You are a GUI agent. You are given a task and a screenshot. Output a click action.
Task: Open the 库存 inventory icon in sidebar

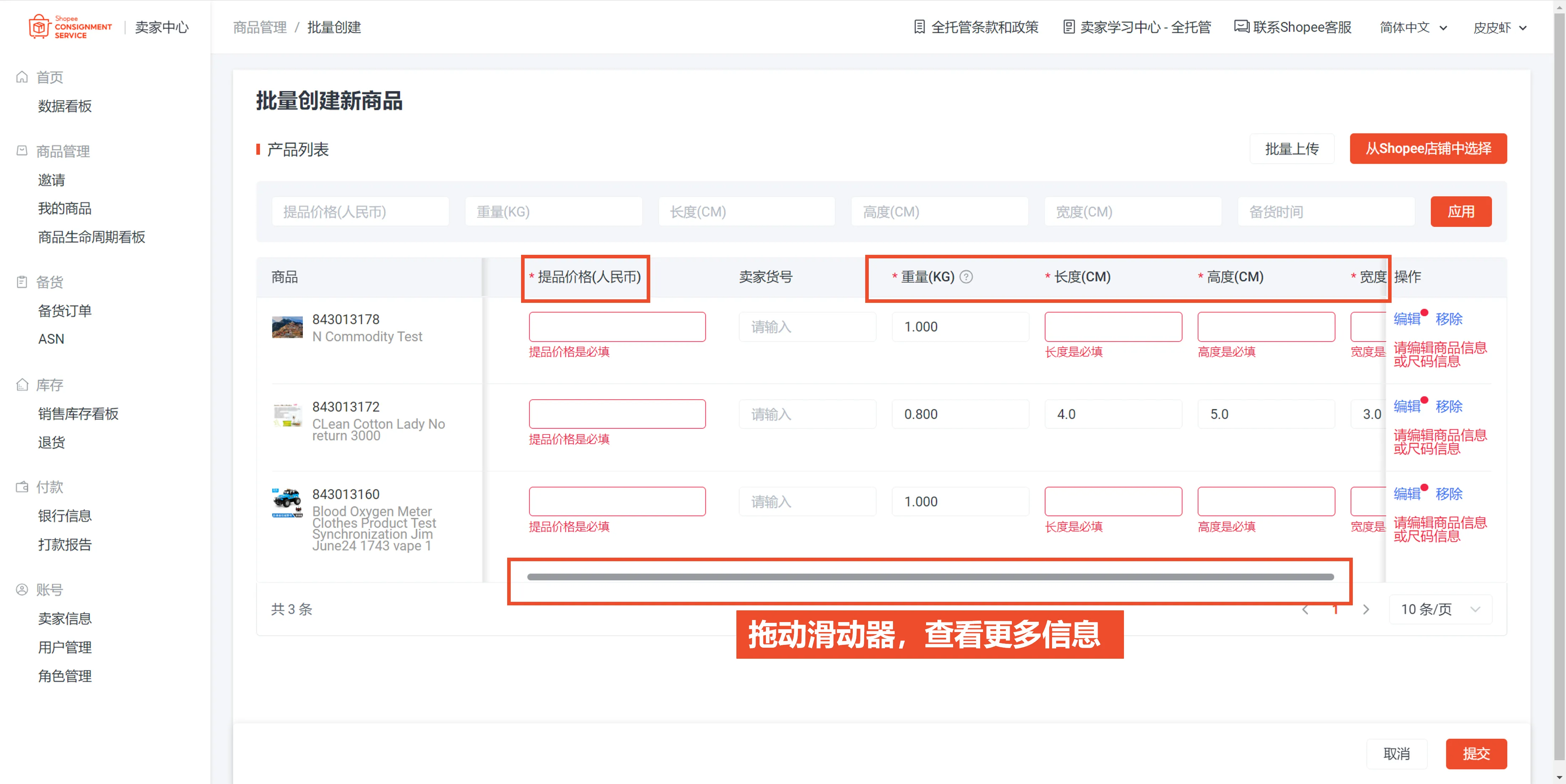(x=22, y=385)
